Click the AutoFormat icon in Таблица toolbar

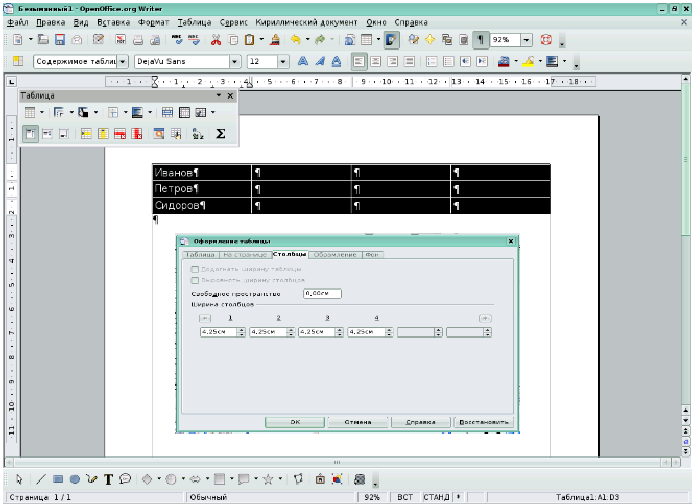click(x=158, y=133)
